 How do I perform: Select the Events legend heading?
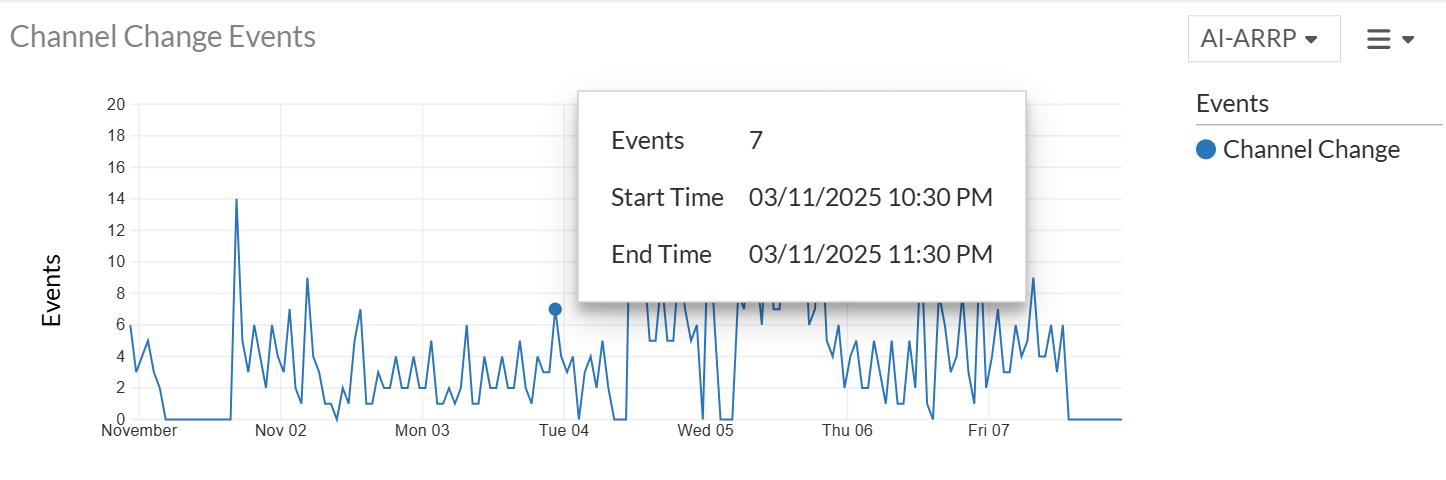[1232, 103]
